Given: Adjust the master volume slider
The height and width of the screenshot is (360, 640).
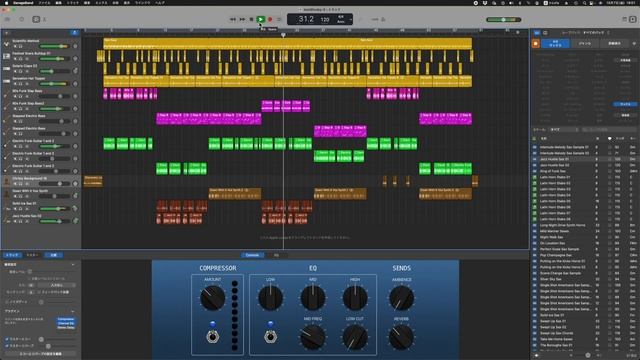Looking at the screenshot, I should pos(504,19).
